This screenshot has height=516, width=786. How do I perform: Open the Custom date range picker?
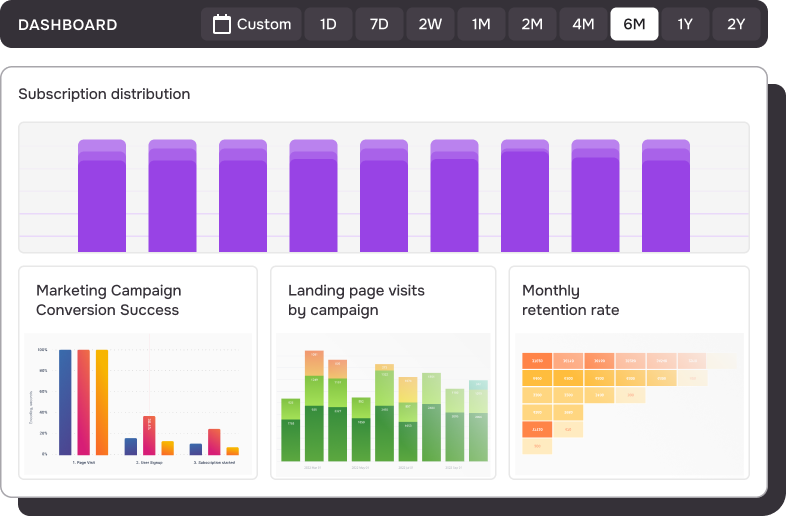click(x=251, y=24)
